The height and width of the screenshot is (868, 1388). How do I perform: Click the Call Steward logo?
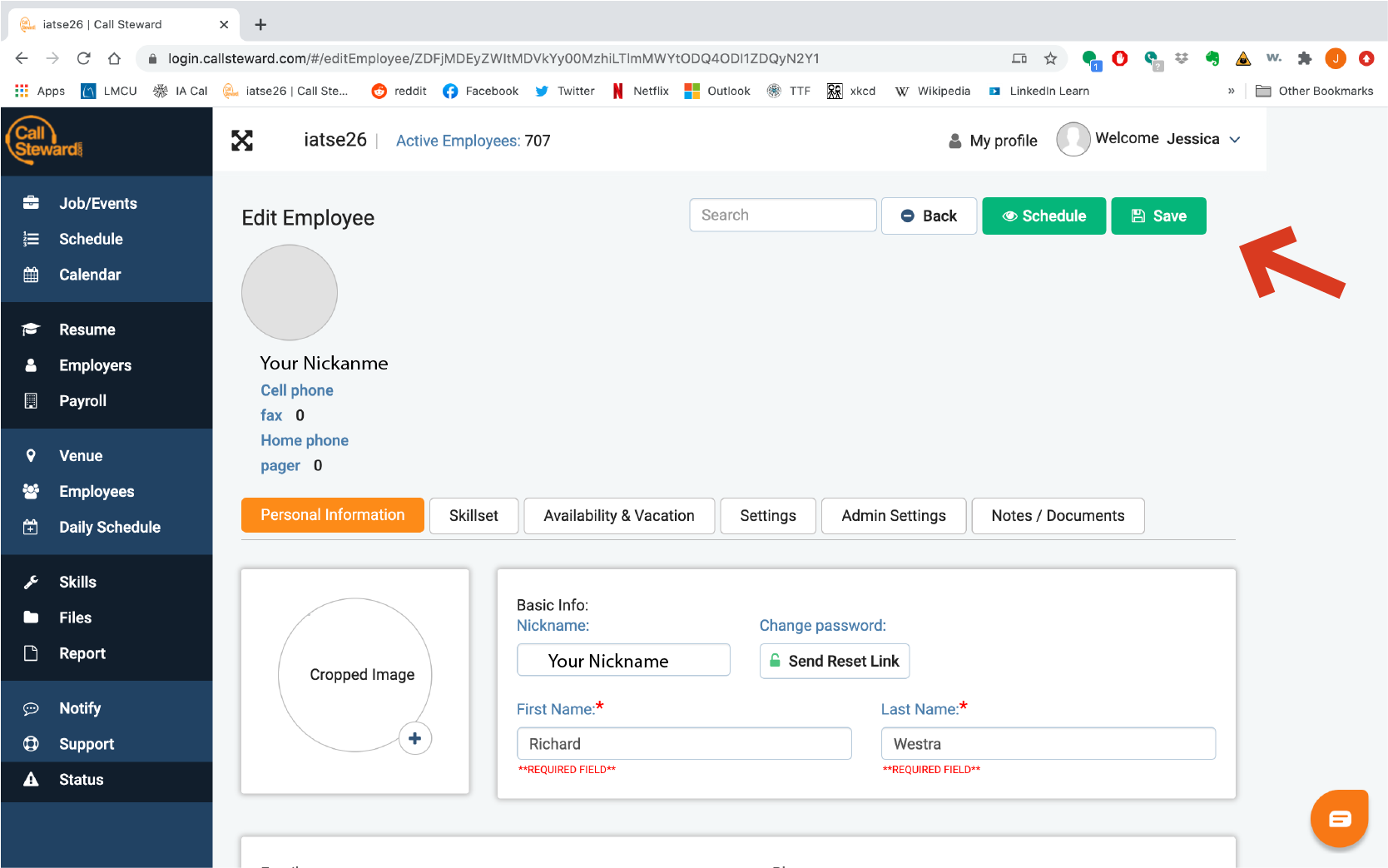[46, 141]
